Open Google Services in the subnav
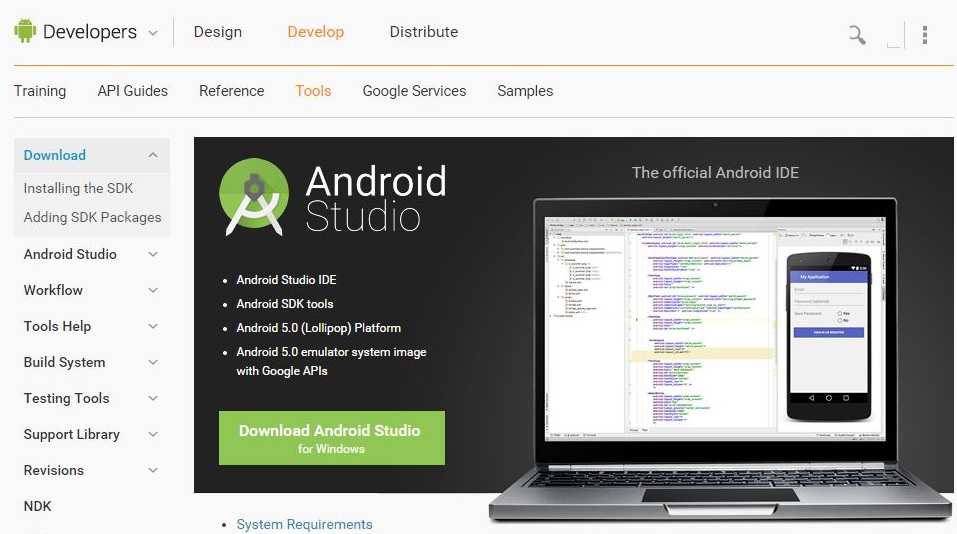The width and height of the screenshot is (957, 534). pyautogui.click(x=414, y=91)
